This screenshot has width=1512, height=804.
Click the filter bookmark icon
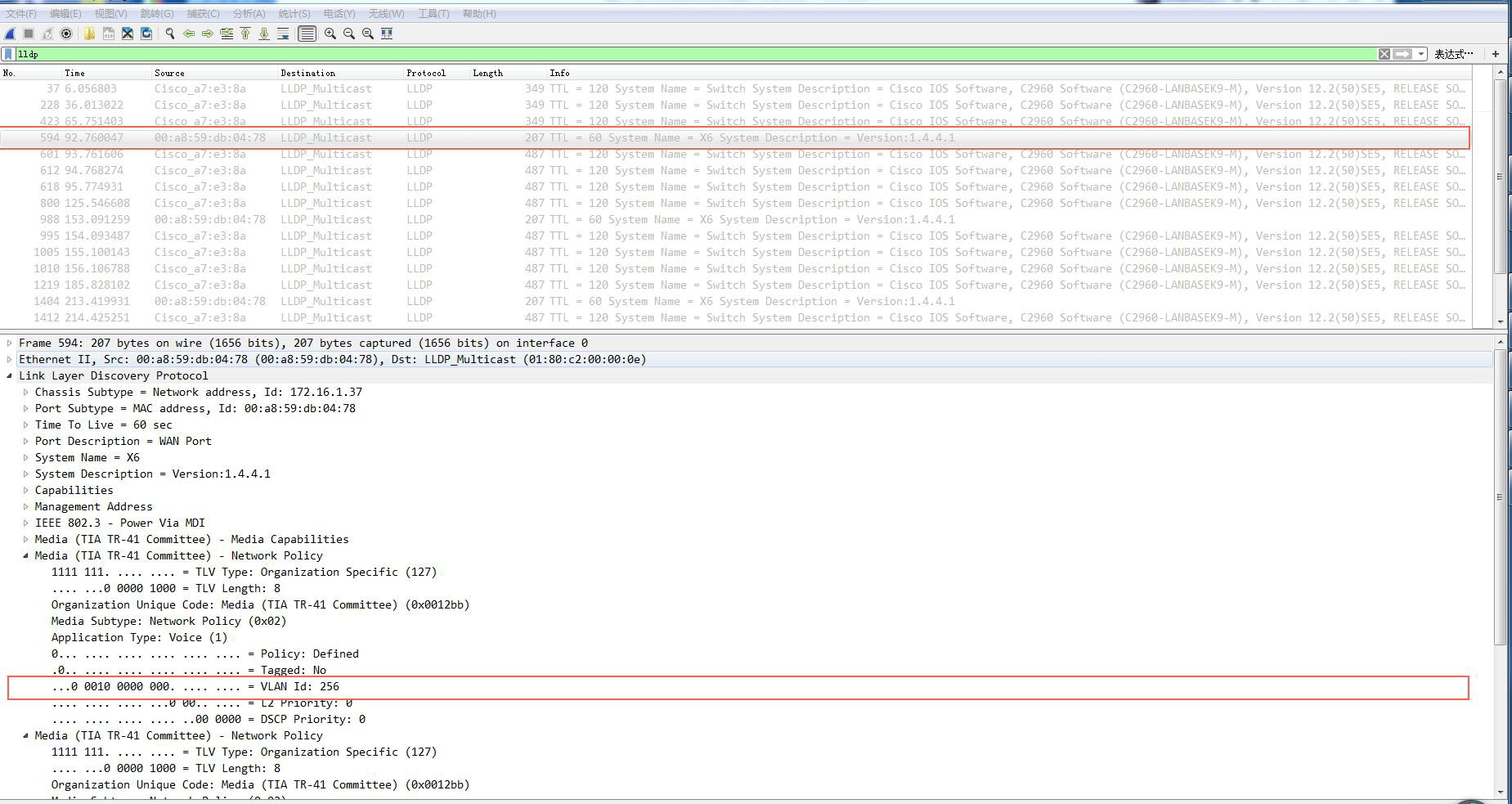(8, 54)
